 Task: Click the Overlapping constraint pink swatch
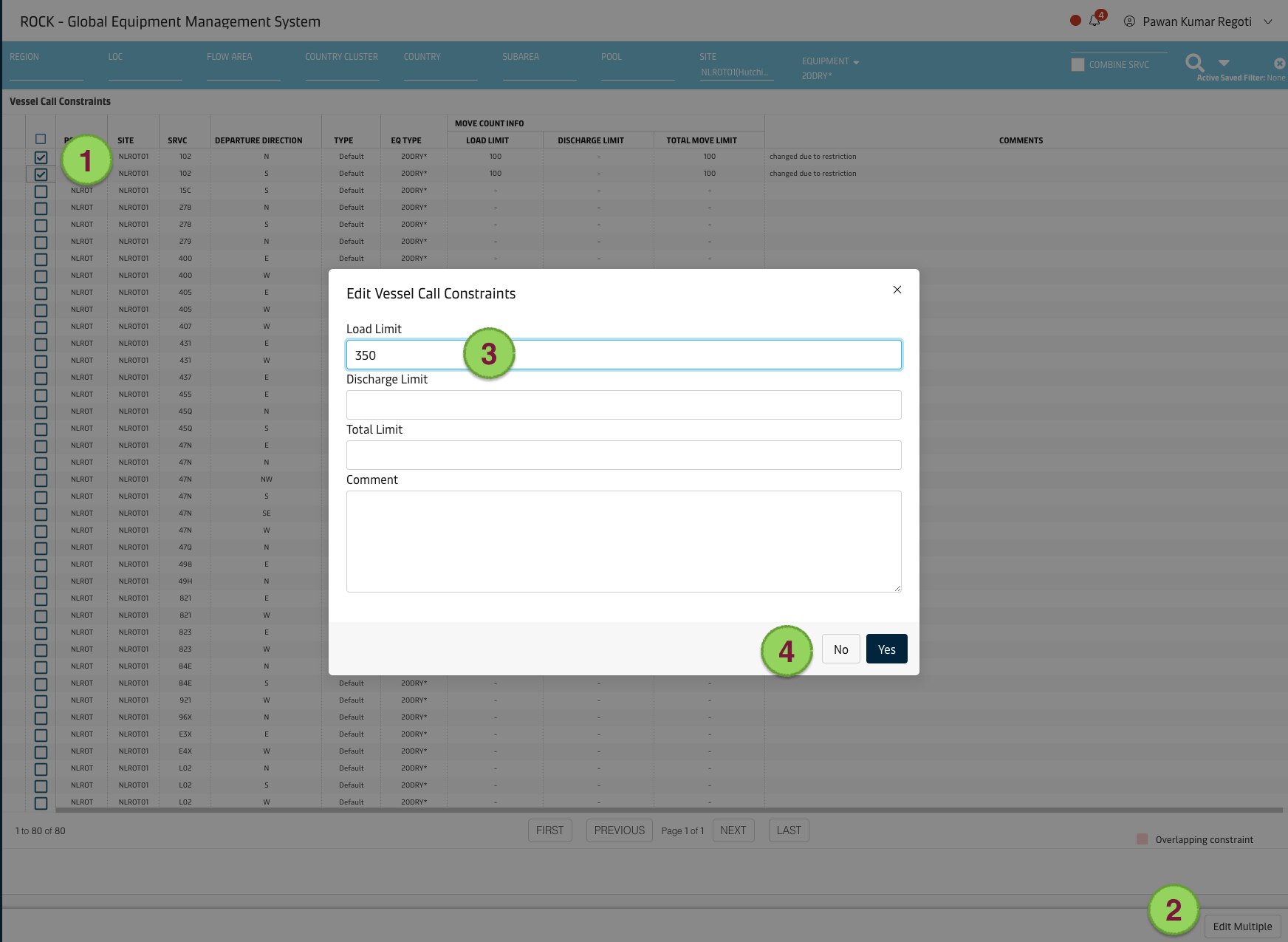click(x=1142, y=839)
